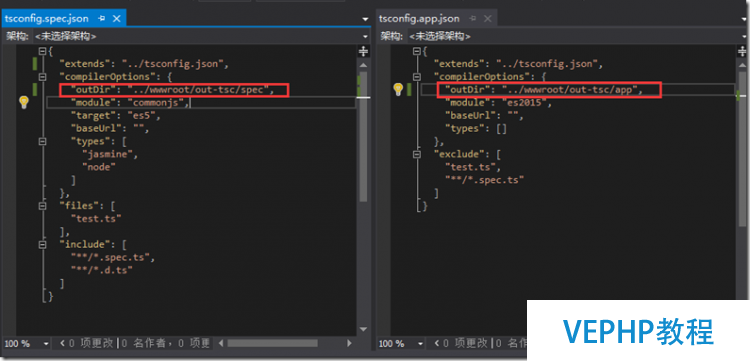Click the vertical scrollbar thumb in spec.json pane

click(364, 136)
